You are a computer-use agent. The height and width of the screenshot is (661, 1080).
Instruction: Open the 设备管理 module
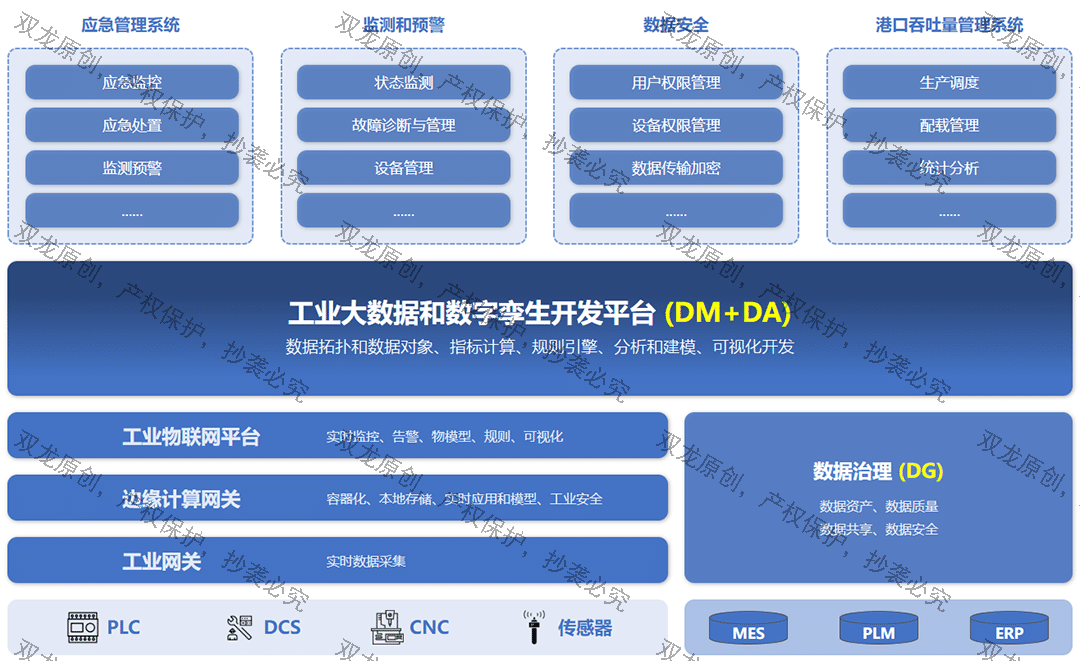pos(404,168)
